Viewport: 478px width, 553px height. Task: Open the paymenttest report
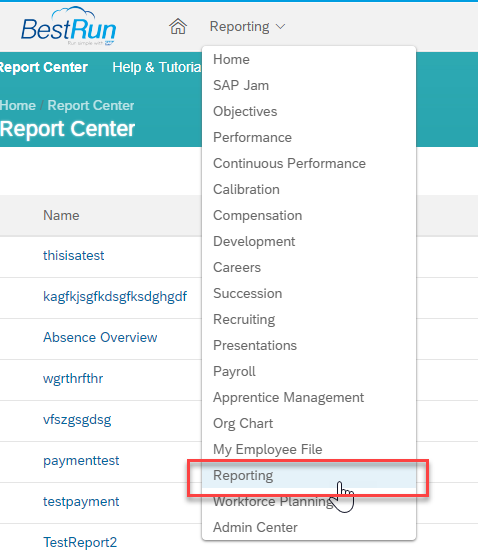[x=81, y=461]
